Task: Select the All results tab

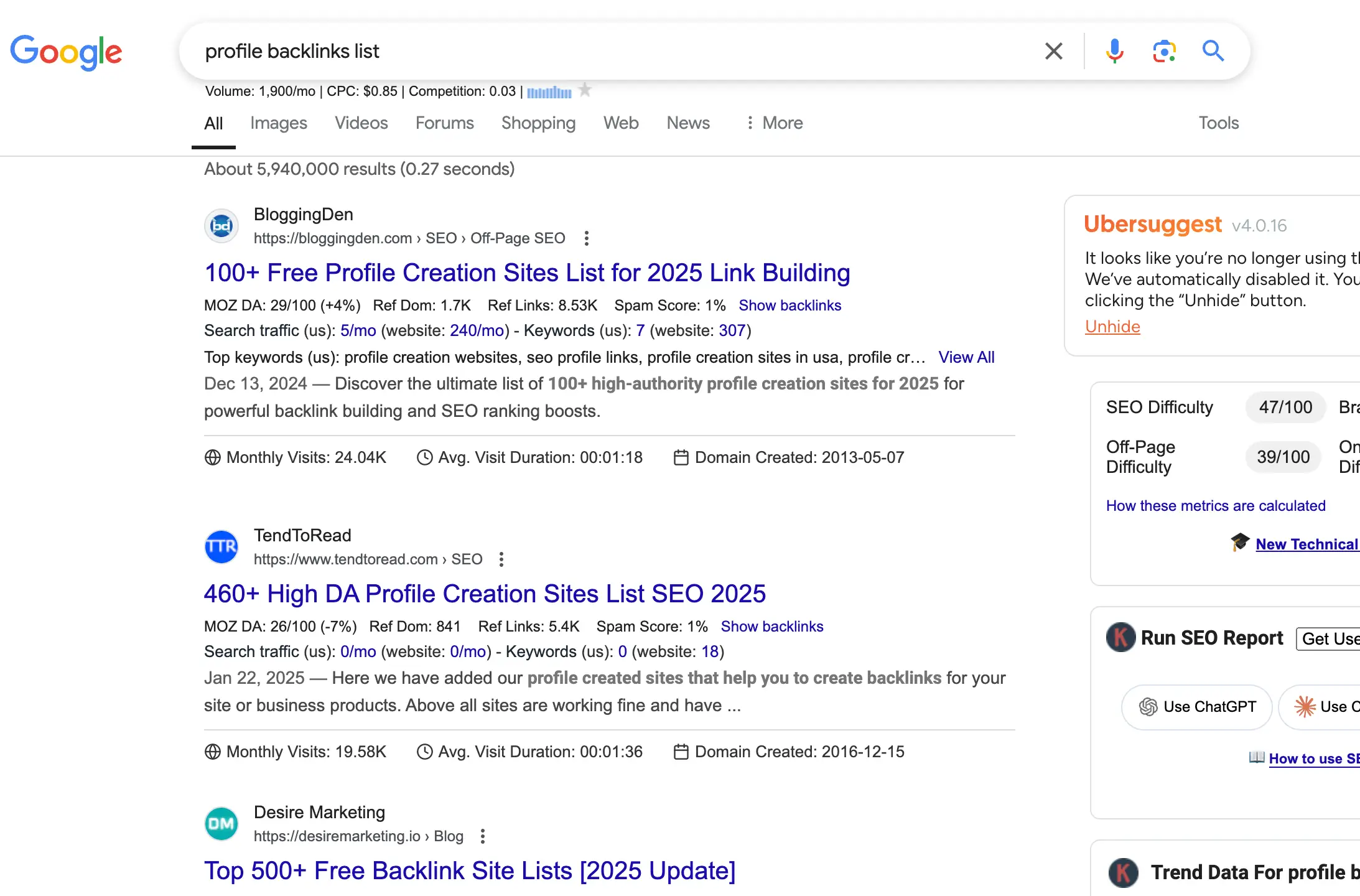Action: (x=213, y=123)
